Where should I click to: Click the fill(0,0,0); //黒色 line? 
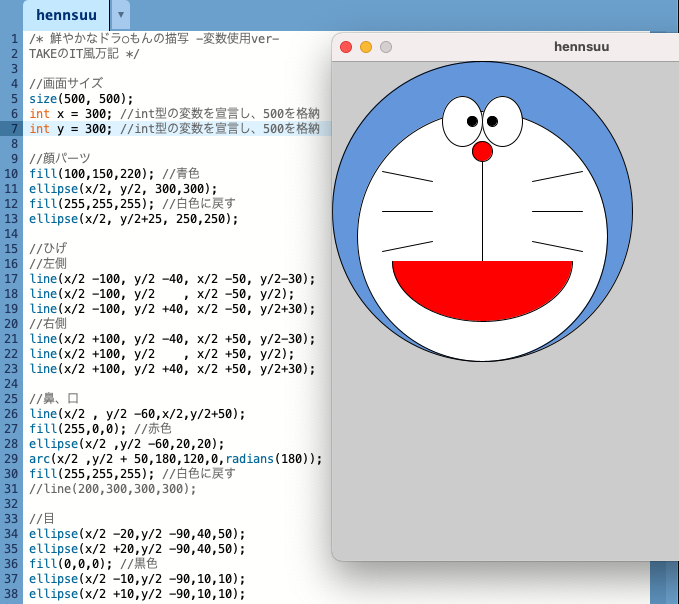pyautogui.click(x=93, y=564)
